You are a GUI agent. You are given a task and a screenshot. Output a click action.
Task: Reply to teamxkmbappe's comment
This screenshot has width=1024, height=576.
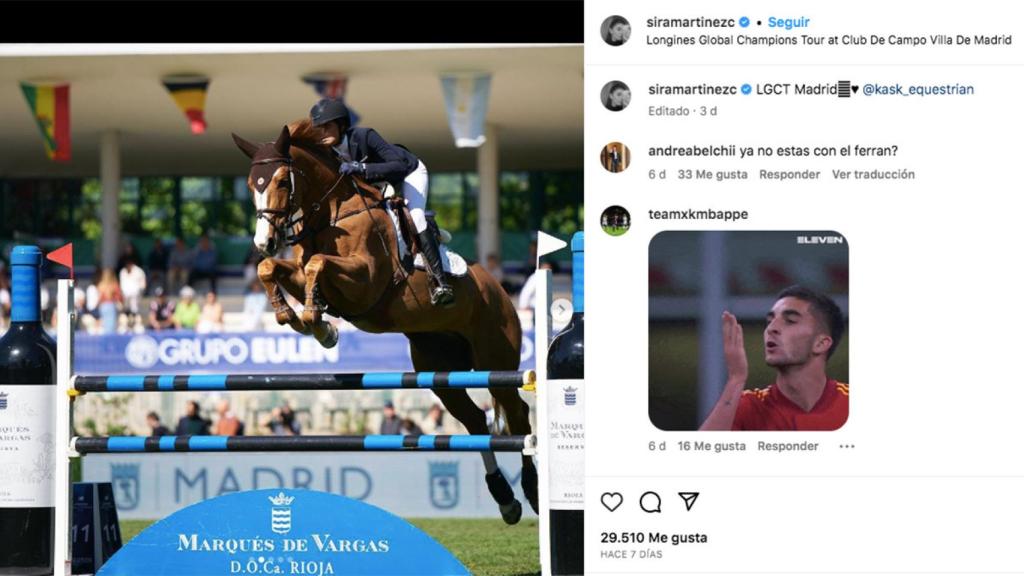pyautogui.click(x=788, y=446)
